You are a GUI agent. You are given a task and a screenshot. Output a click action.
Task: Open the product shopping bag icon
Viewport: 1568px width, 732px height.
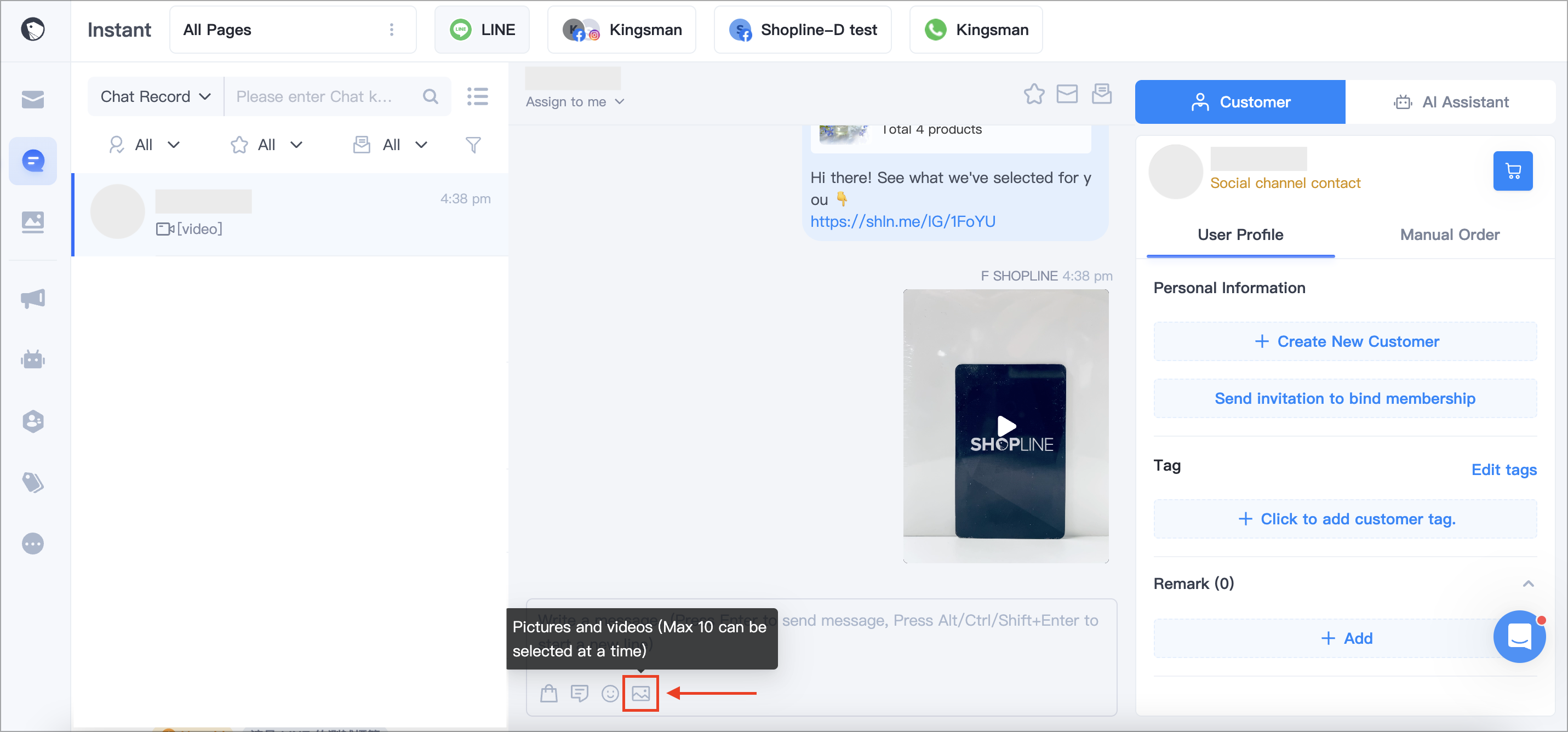pos(548,693)
